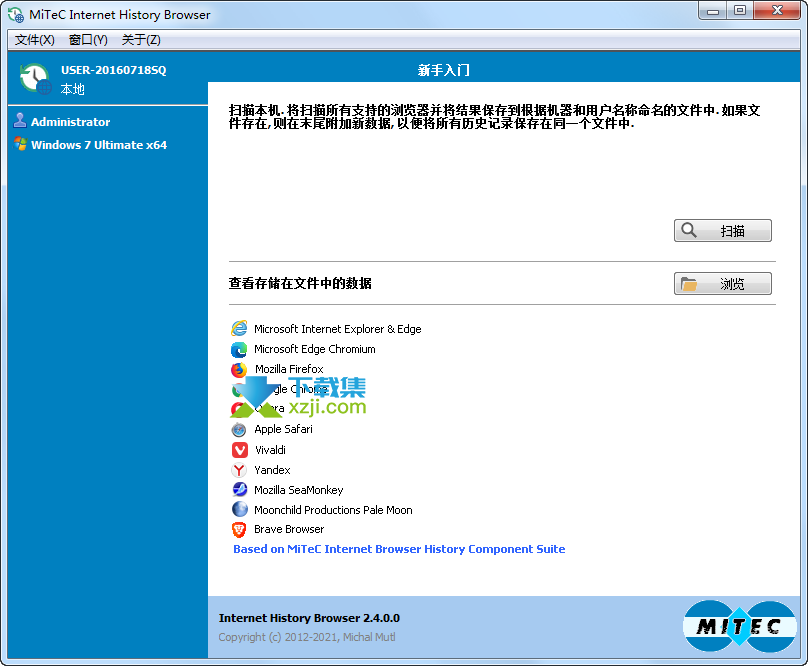Select Windows 7 Ultimate x64 text
The height and width of the screenshot is (666, 808).
tap(99, 145)
